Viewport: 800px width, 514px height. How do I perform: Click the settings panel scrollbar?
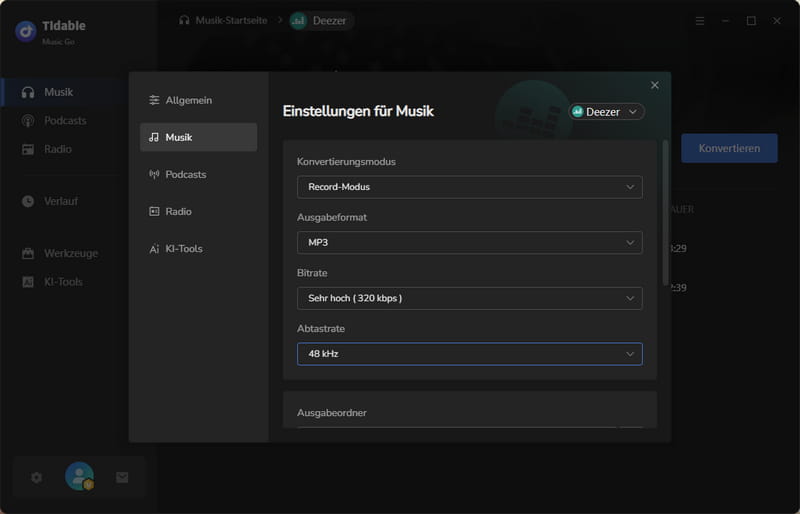click(x=665, y=213)
